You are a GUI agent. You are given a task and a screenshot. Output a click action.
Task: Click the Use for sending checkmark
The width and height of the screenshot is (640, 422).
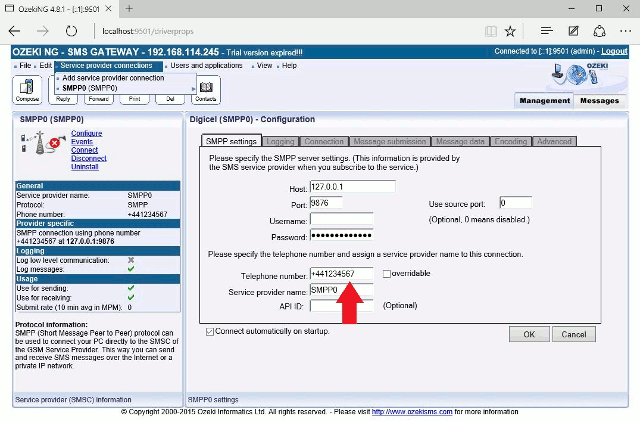pyautogui.click(x=131, y=288)
